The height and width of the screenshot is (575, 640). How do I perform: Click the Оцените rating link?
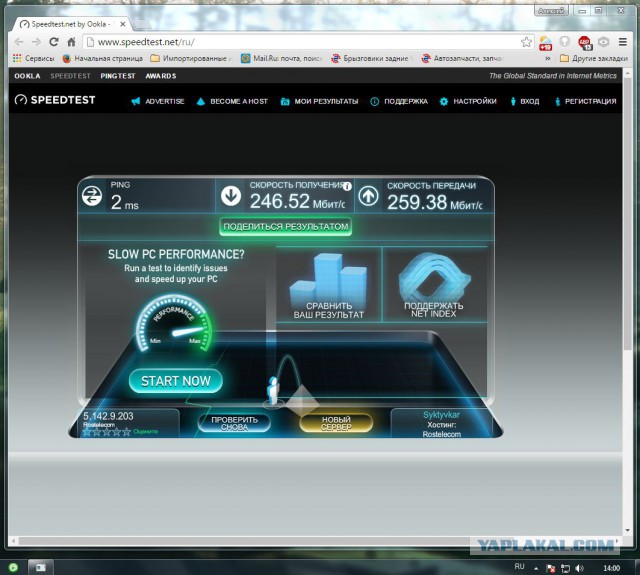[x=145, y=431]
